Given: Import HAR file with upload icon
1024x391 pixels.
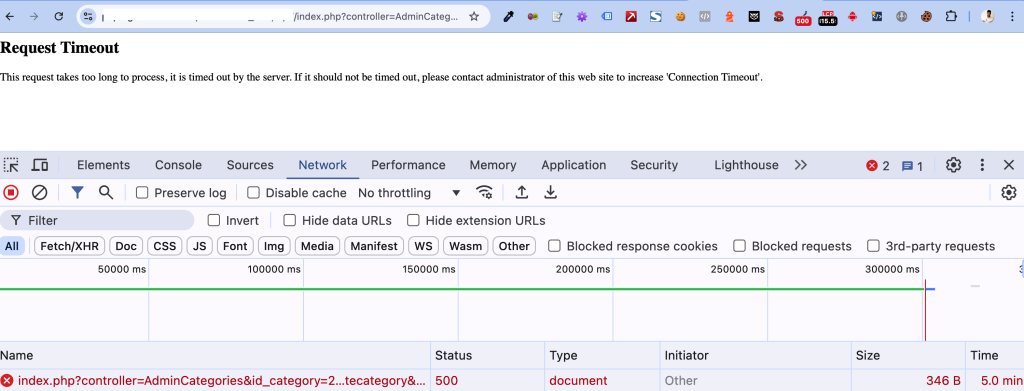Looking at the screenshot, I should 521,193.
